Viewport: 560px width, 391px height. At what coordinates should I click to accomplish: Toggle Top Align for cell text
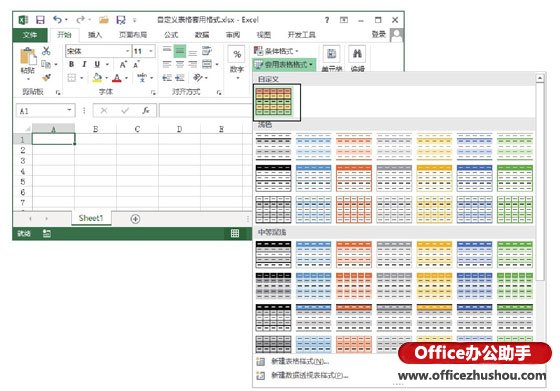[x=167, y=51]
